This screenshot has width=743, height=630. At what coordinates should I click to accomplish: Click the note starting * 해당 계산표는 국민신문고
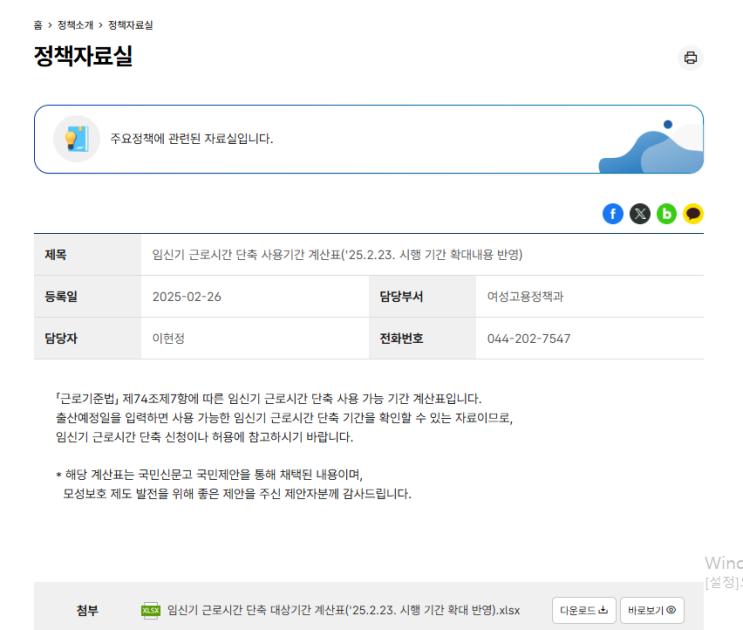pyautogui.click(x=209, y=474)
